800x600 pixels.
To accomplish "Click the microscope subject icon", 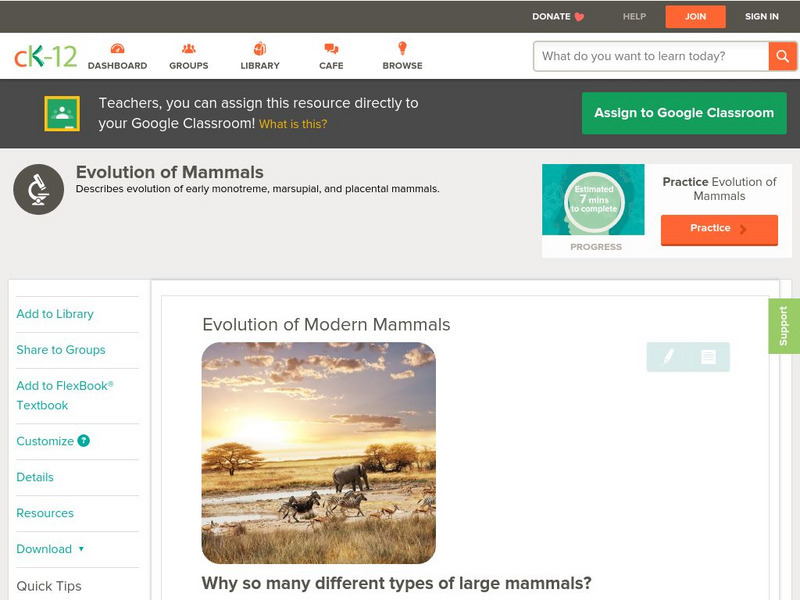I will tap(37, 188).
